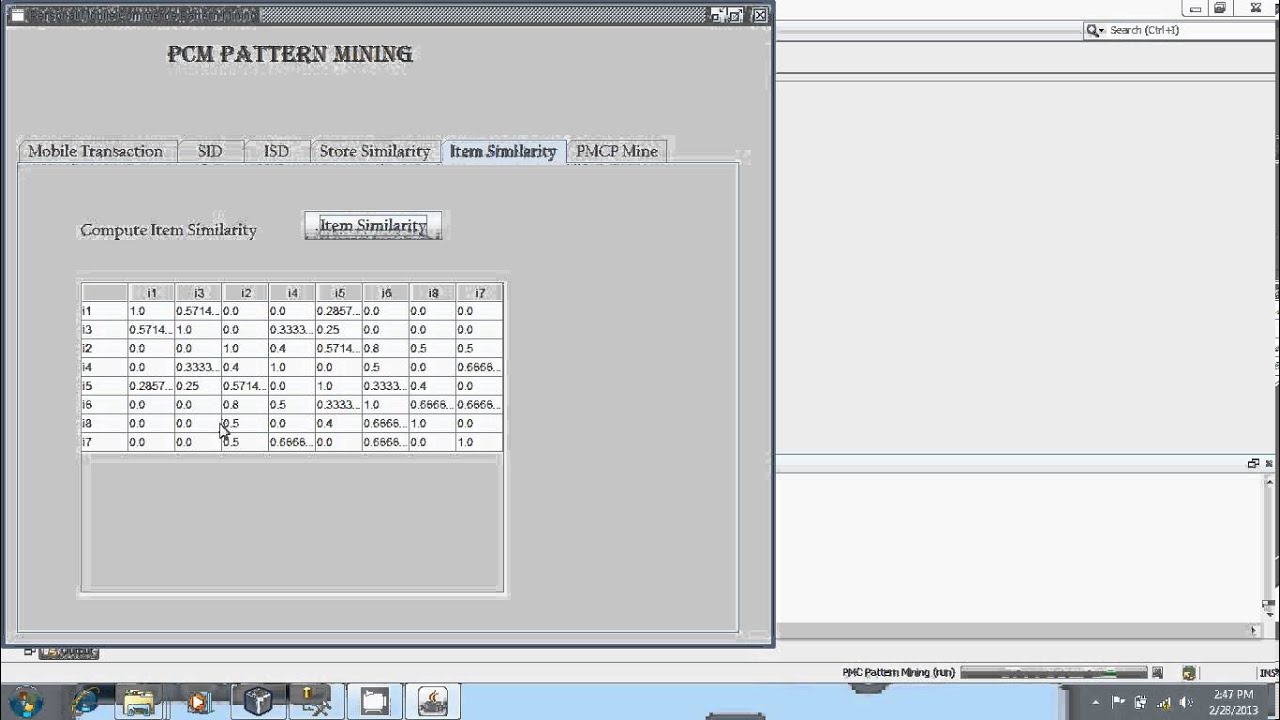Open the volume speaker tray icon
This screenshot has height=720, width=1280.
[1187, 702]
